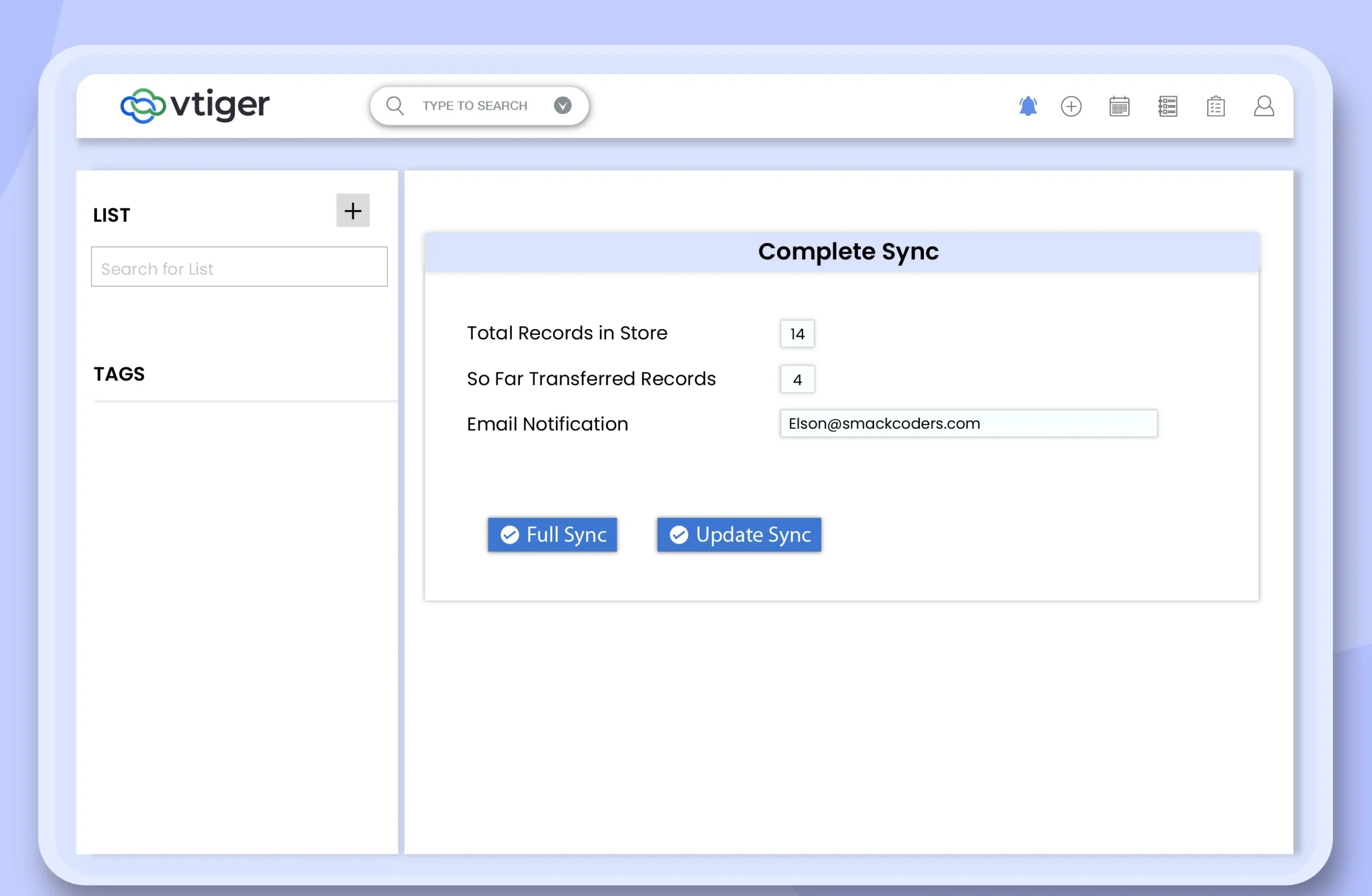This screenshot has width=1372, height=896.
Task: Add a new list with plus button
Action: tap(353, 211)
